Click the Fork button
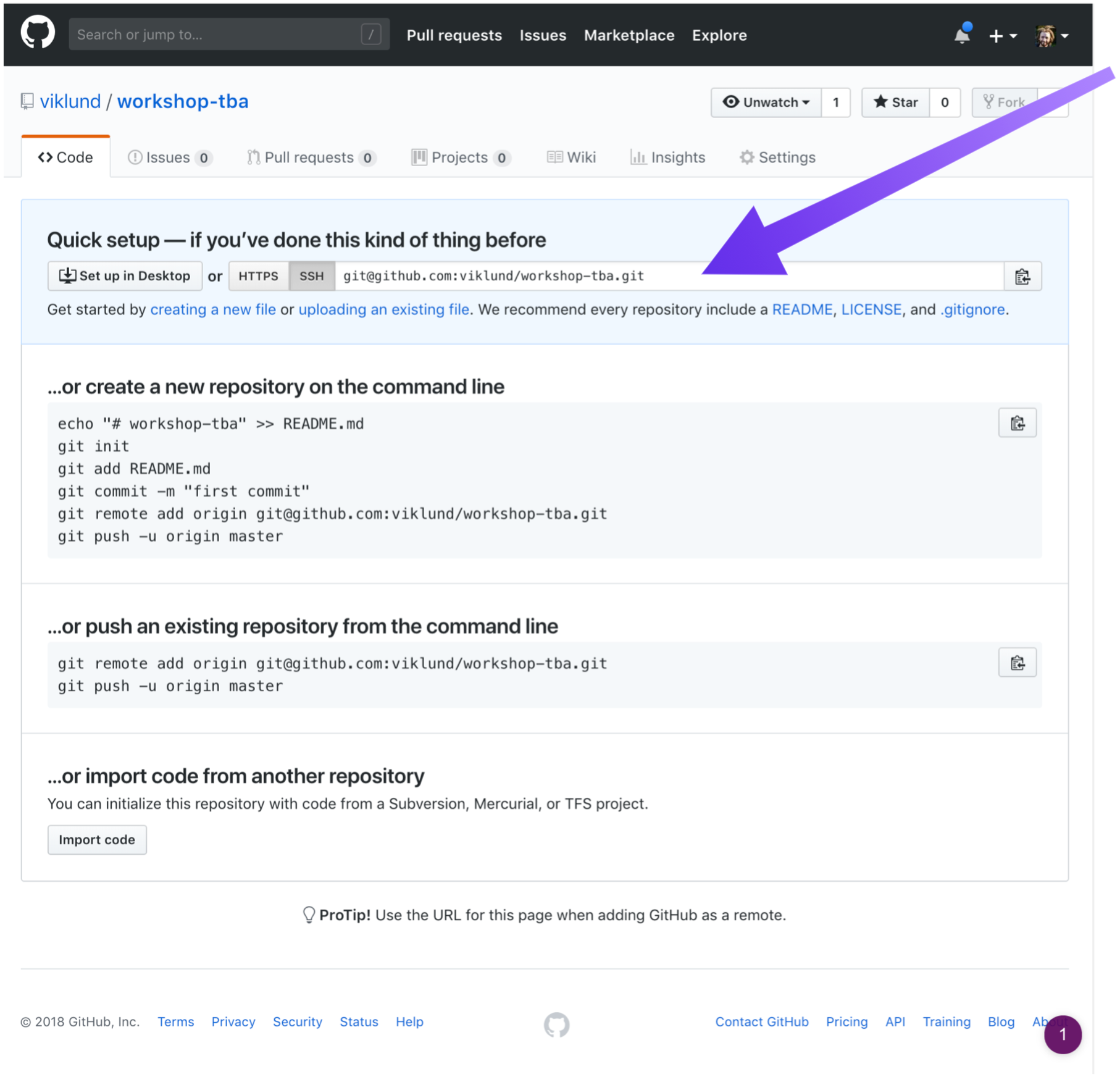This screenshot has height=1077, width=1120. [x=1004, y=102]
